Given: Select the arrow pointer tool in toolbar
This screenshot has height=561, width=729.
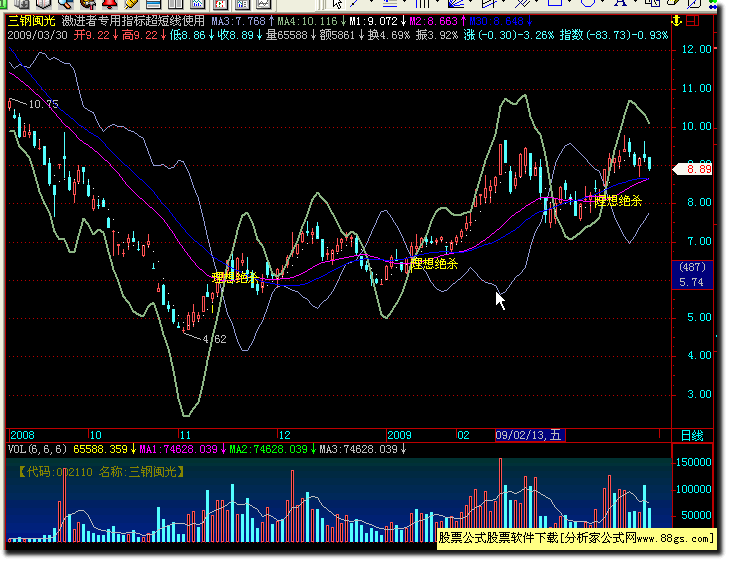Looking at the screenshot, I should [338, 4].
